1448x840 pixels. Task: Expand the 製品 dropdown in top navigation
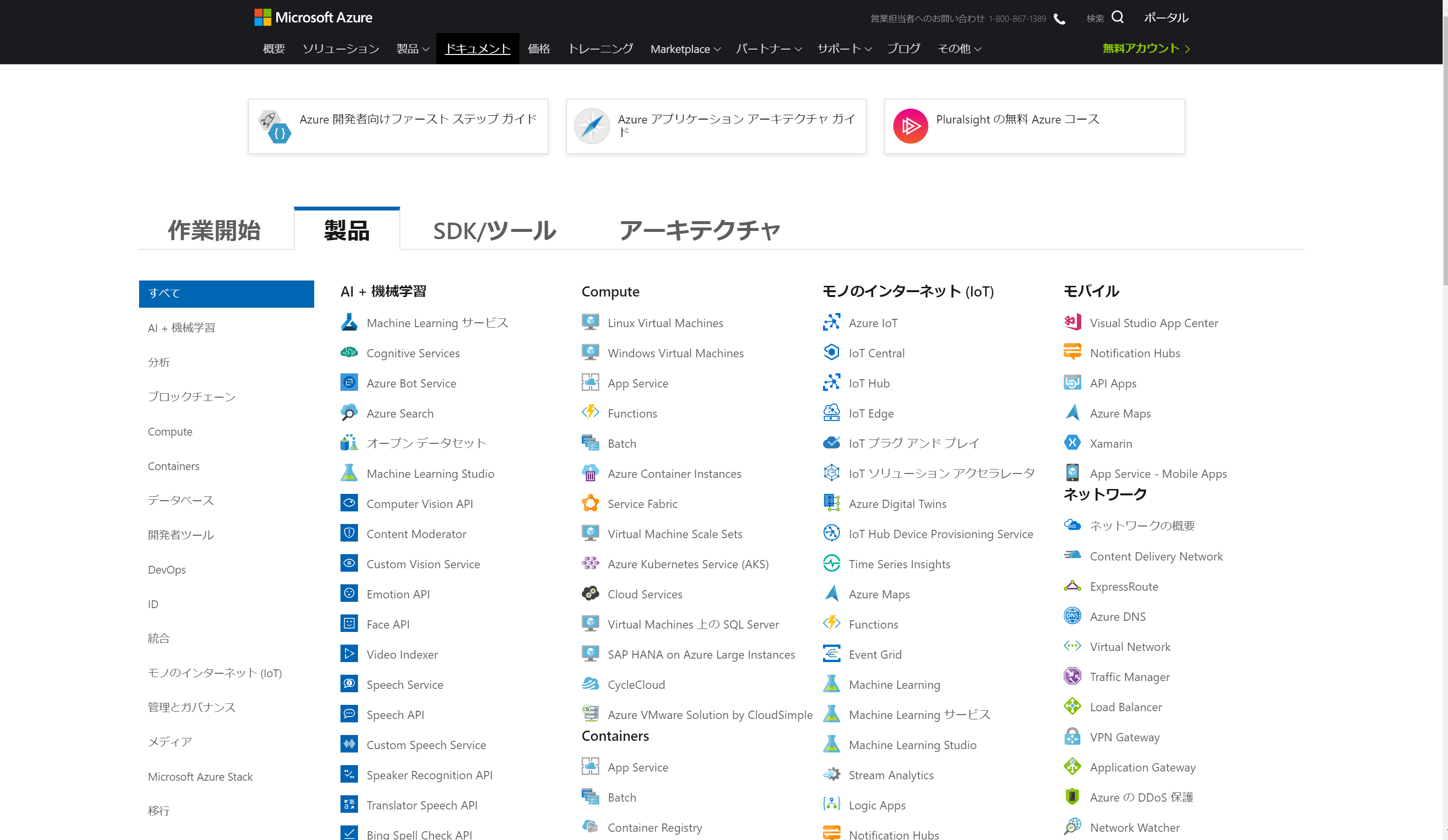[412, 49]
